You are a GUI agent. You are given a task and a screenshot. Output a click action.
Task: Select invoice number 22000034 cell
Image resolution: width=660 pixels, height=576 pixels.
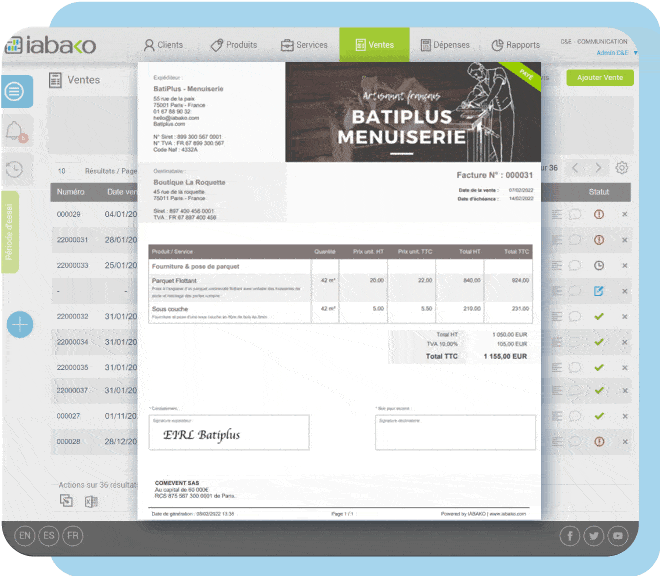pos(72,342)
